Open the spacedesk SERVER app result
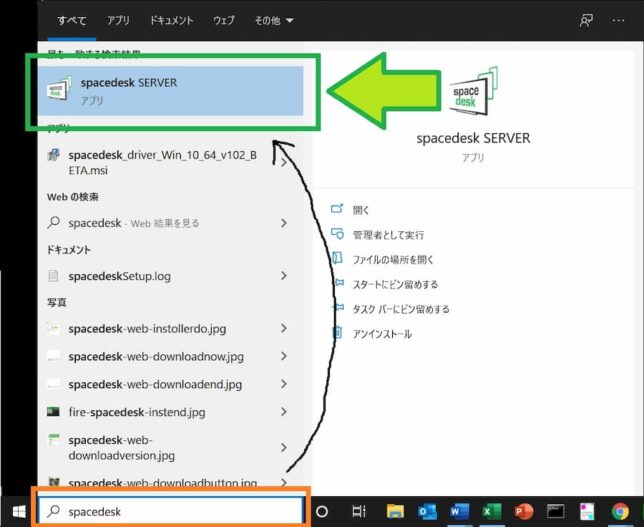The height and width of the screenshot is (527, 644). point(171,91)
